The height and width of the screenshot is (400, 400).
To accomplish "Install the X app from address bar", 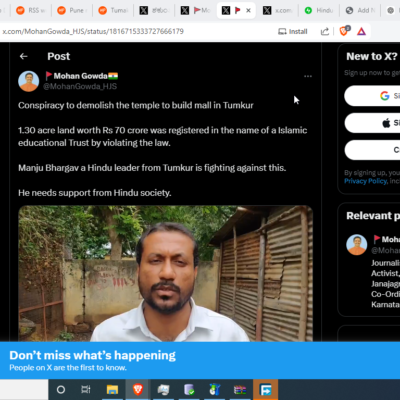I will (293, 31).
